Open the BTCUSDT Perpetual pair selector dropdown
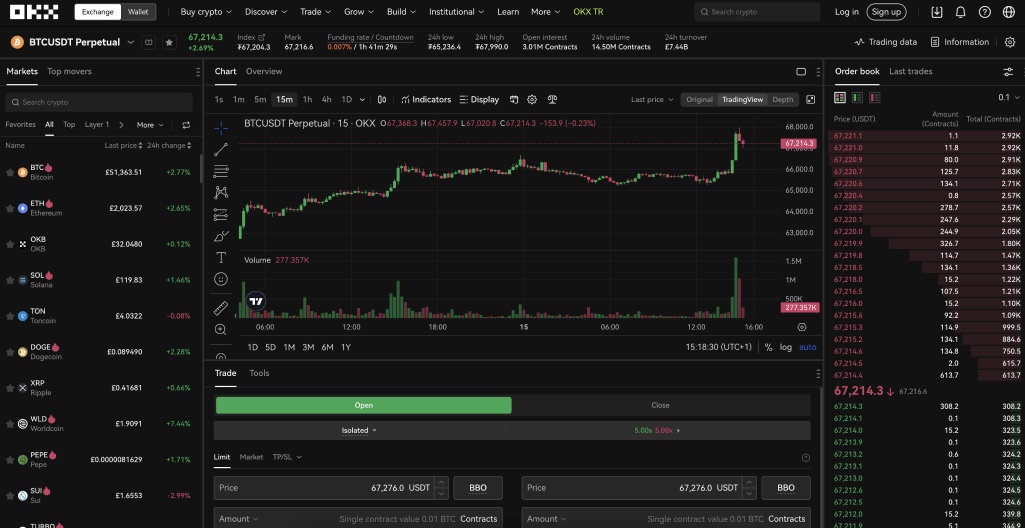Viewport: 1025px width, 528px height. [130, 42]
